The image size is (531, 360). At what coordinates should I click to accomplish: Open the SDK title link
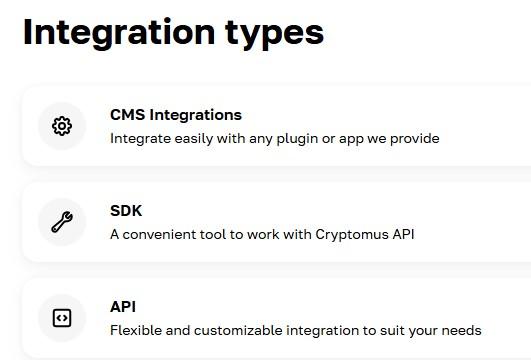click(x=126, y=211)
